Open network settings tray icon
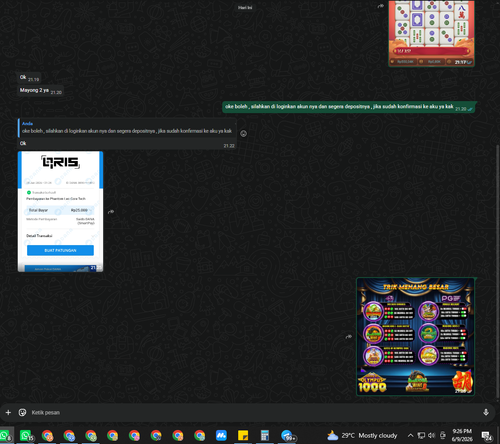 (421, 435)
